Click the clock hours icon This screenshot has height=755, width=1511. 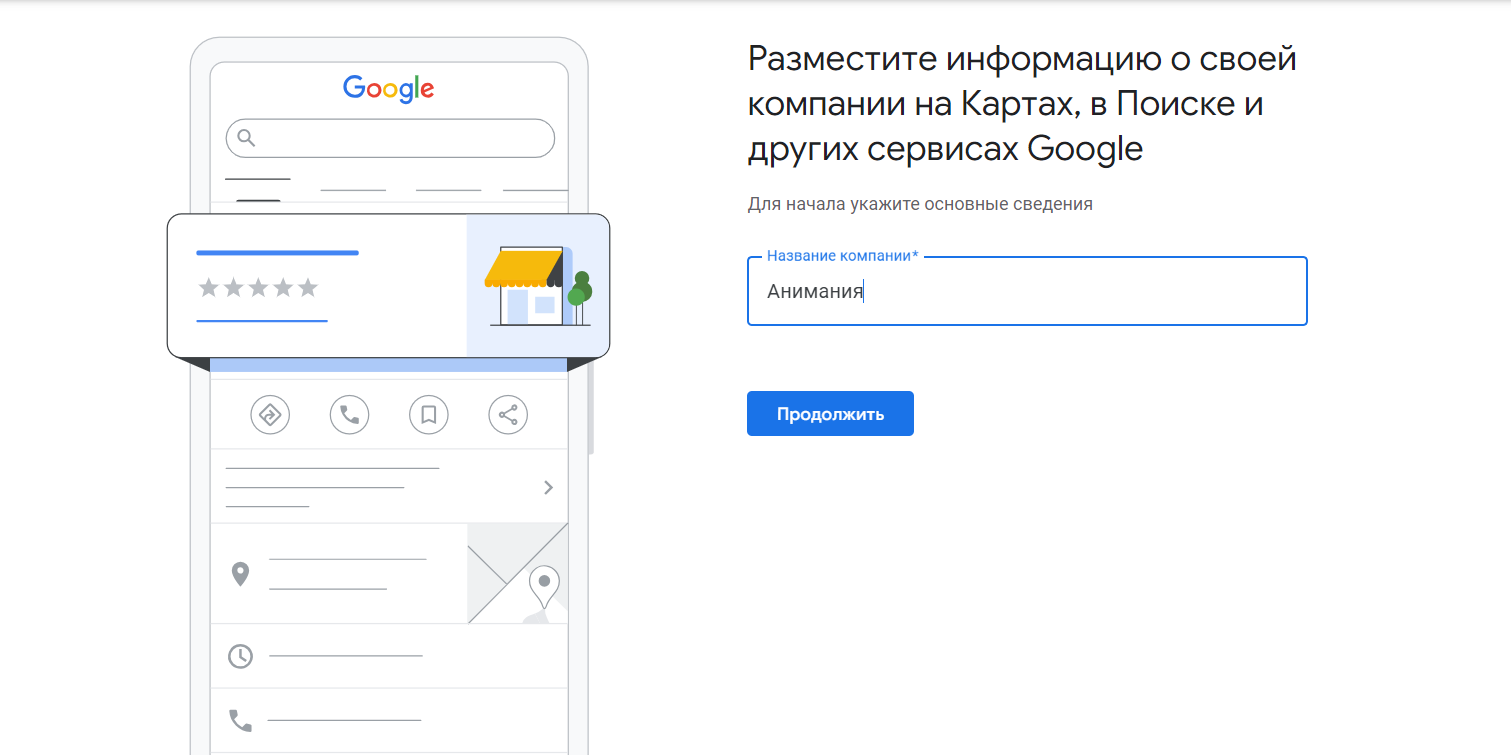pyautogui.click(x=240, y=656)
